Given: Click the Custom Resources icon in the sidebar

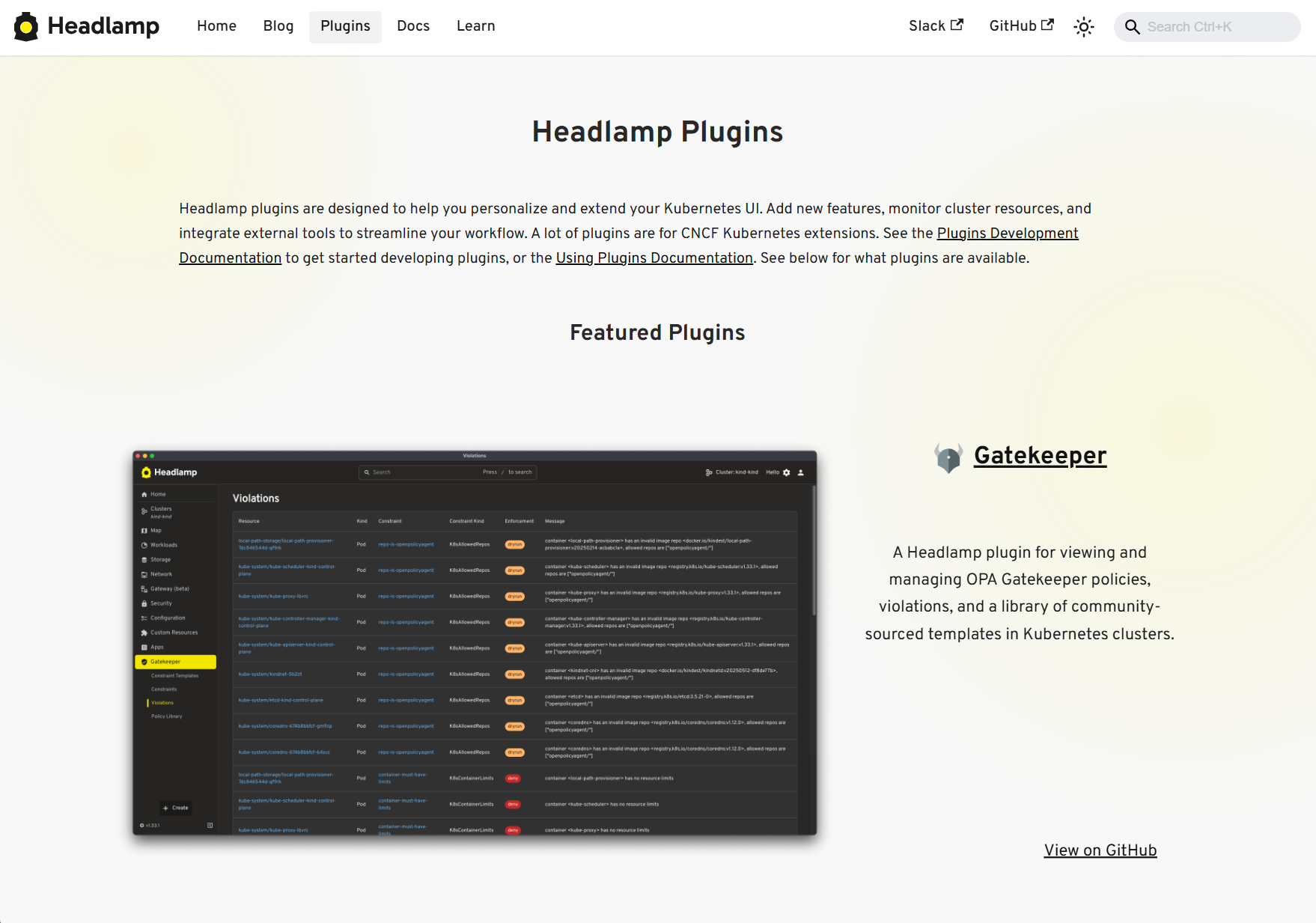Looking at the screenshot, I should 146,632.
